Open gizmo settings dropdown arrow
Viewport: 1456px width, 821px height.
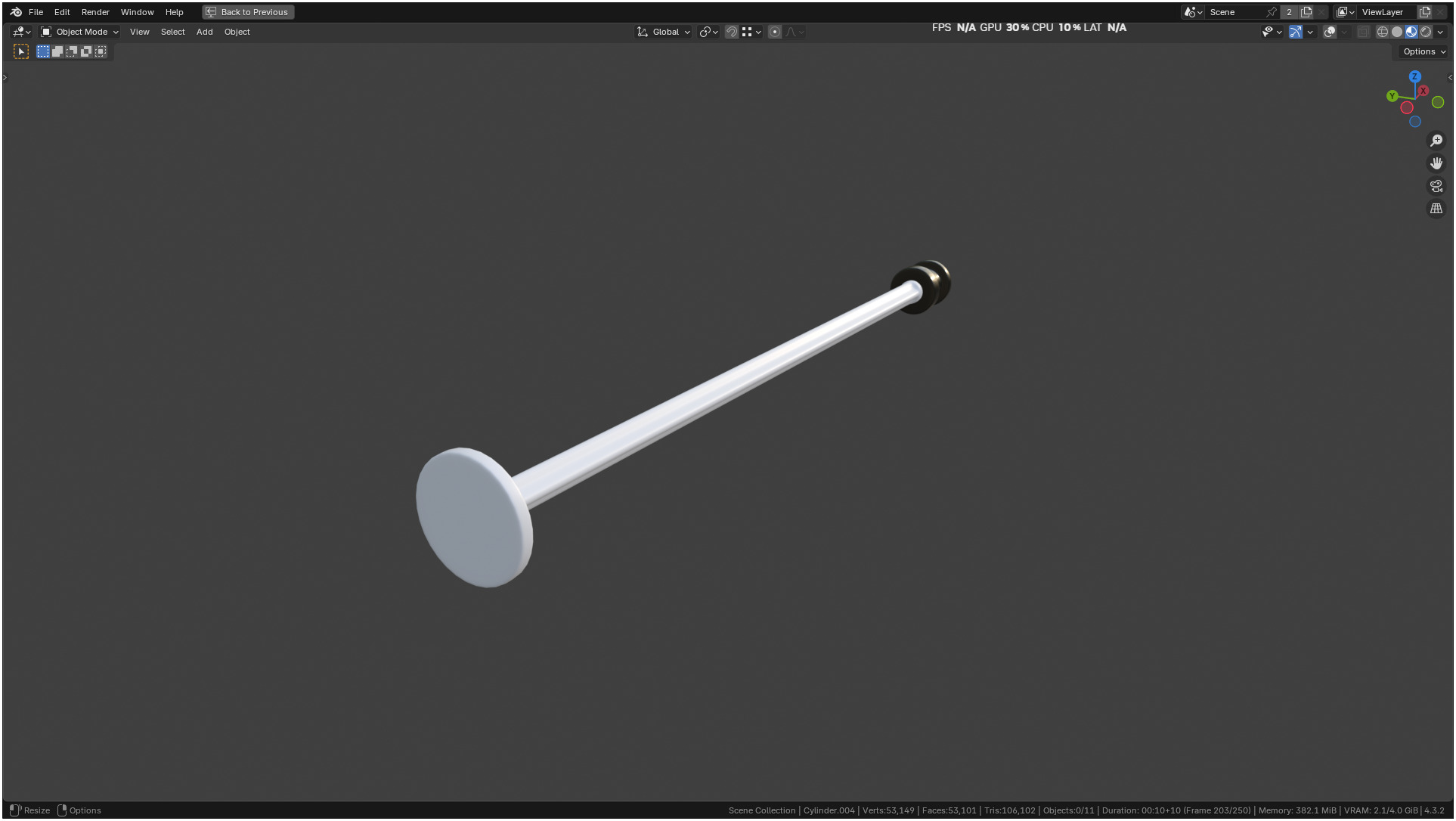(x=1310, y=32)
